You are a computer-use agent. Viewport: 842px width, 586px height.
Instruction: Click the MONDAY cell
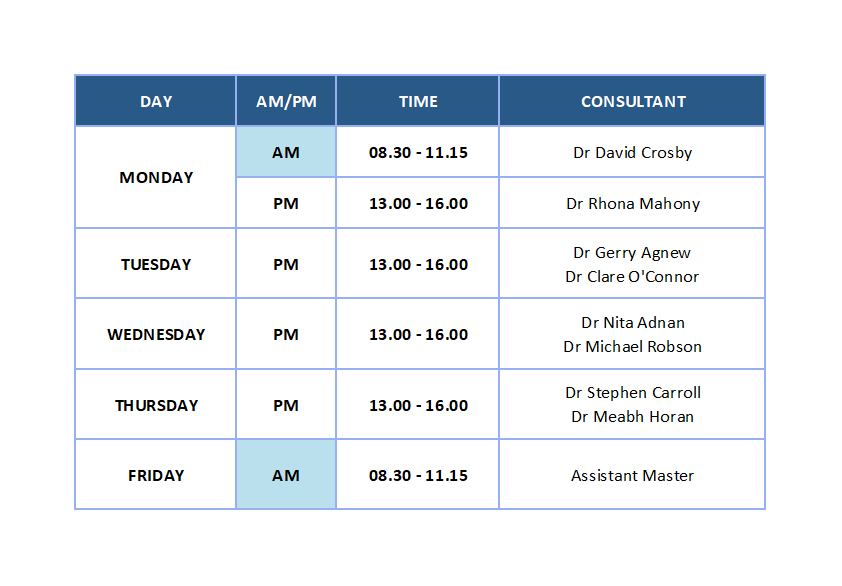coord(156,178)
